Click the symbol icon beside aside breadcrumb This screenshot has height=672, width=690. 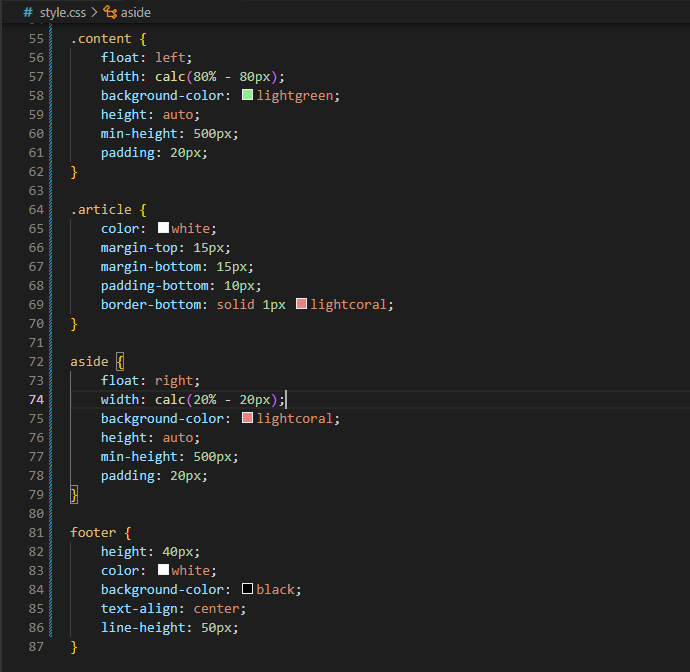click(x=110, y=12)
